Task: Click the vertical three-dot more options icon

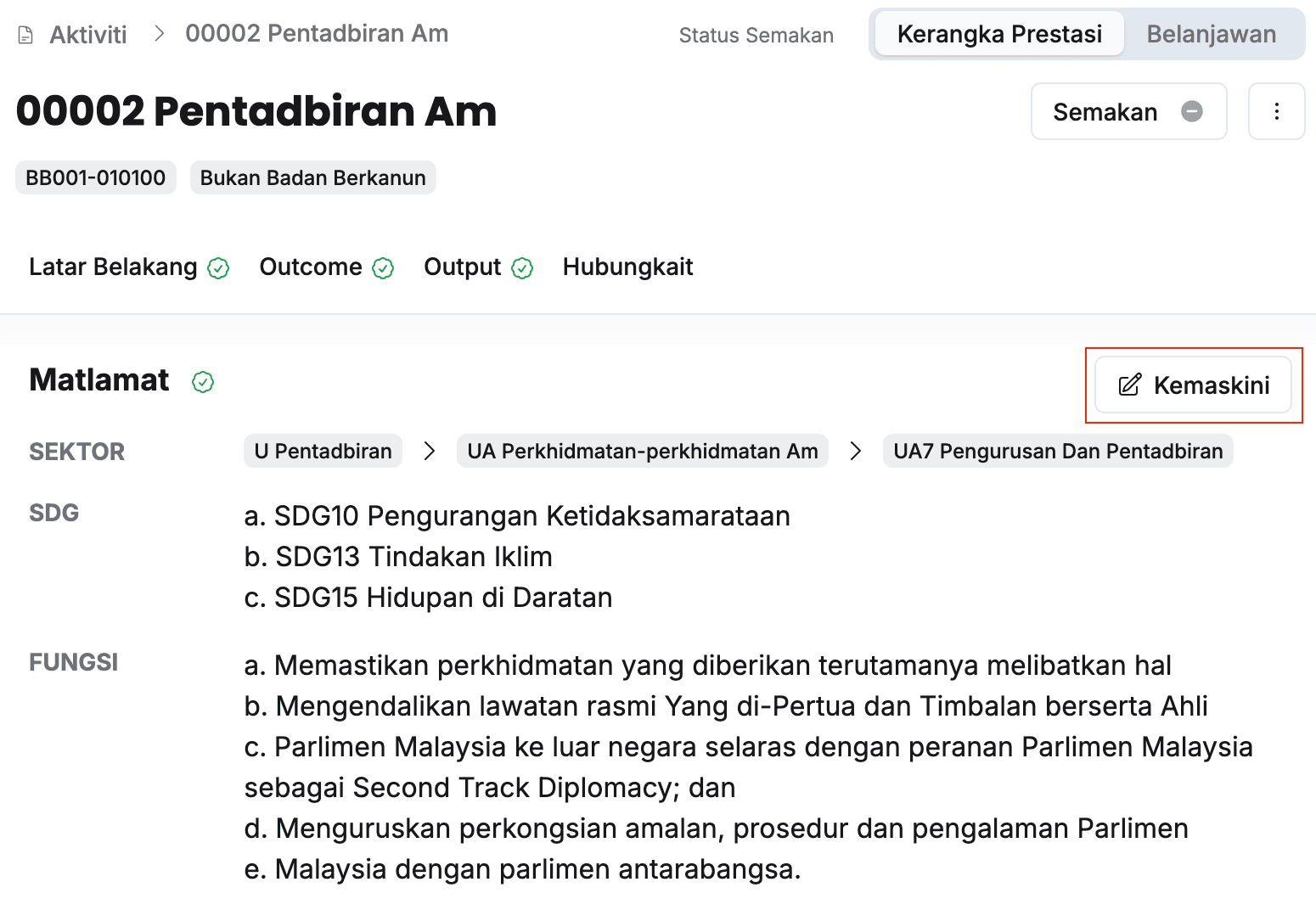Action: [x=1276, y=111]
